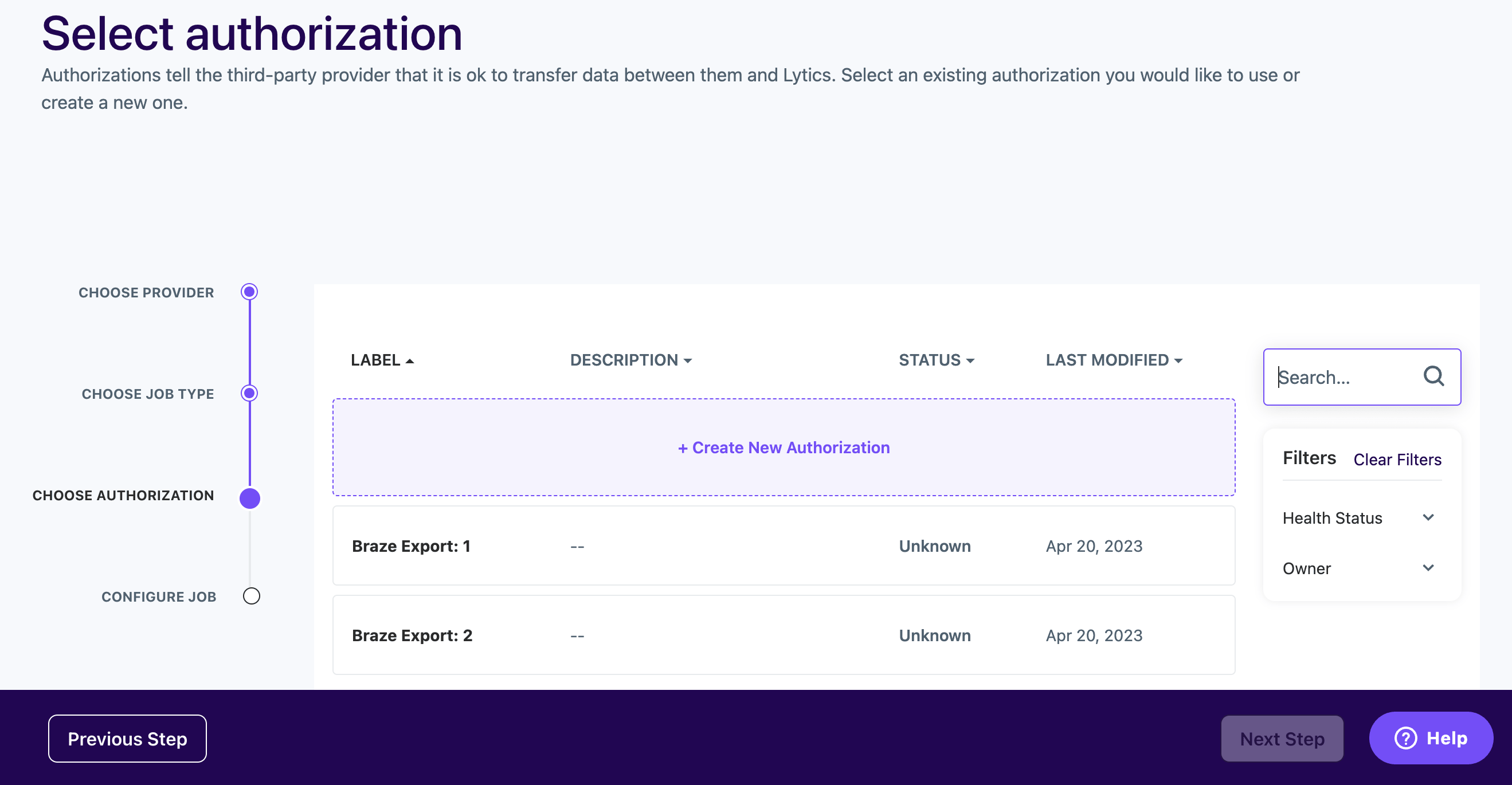Click Create New Authorization
1512x785 pixels.
(x=784, y=448)
